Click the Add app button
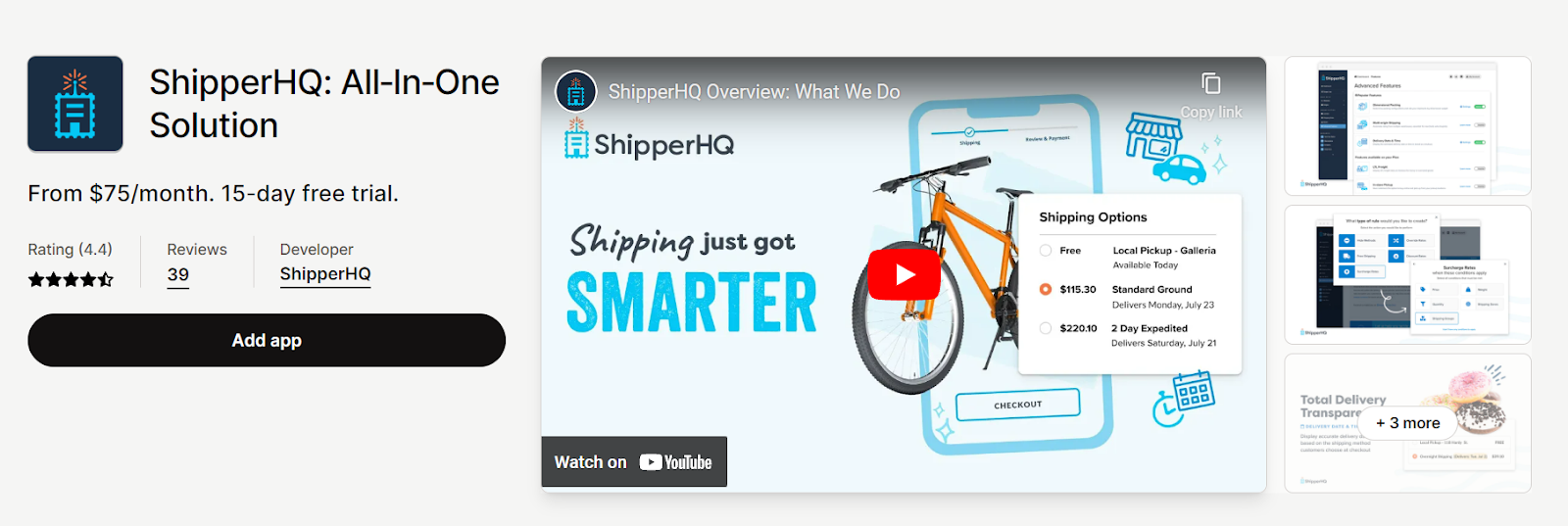 point(267,340)
